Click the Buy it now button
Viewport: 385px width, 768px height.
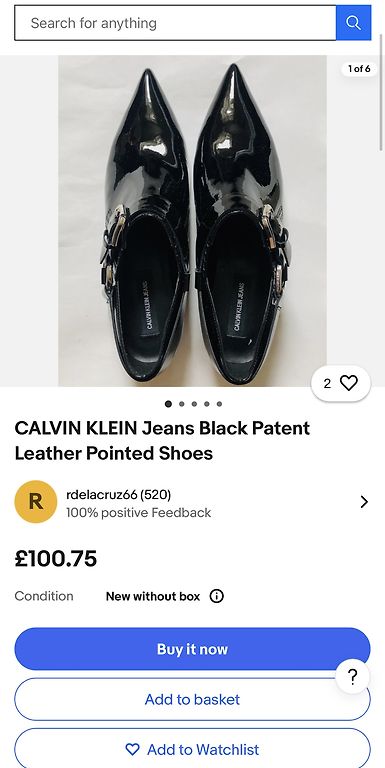point(192,649)
